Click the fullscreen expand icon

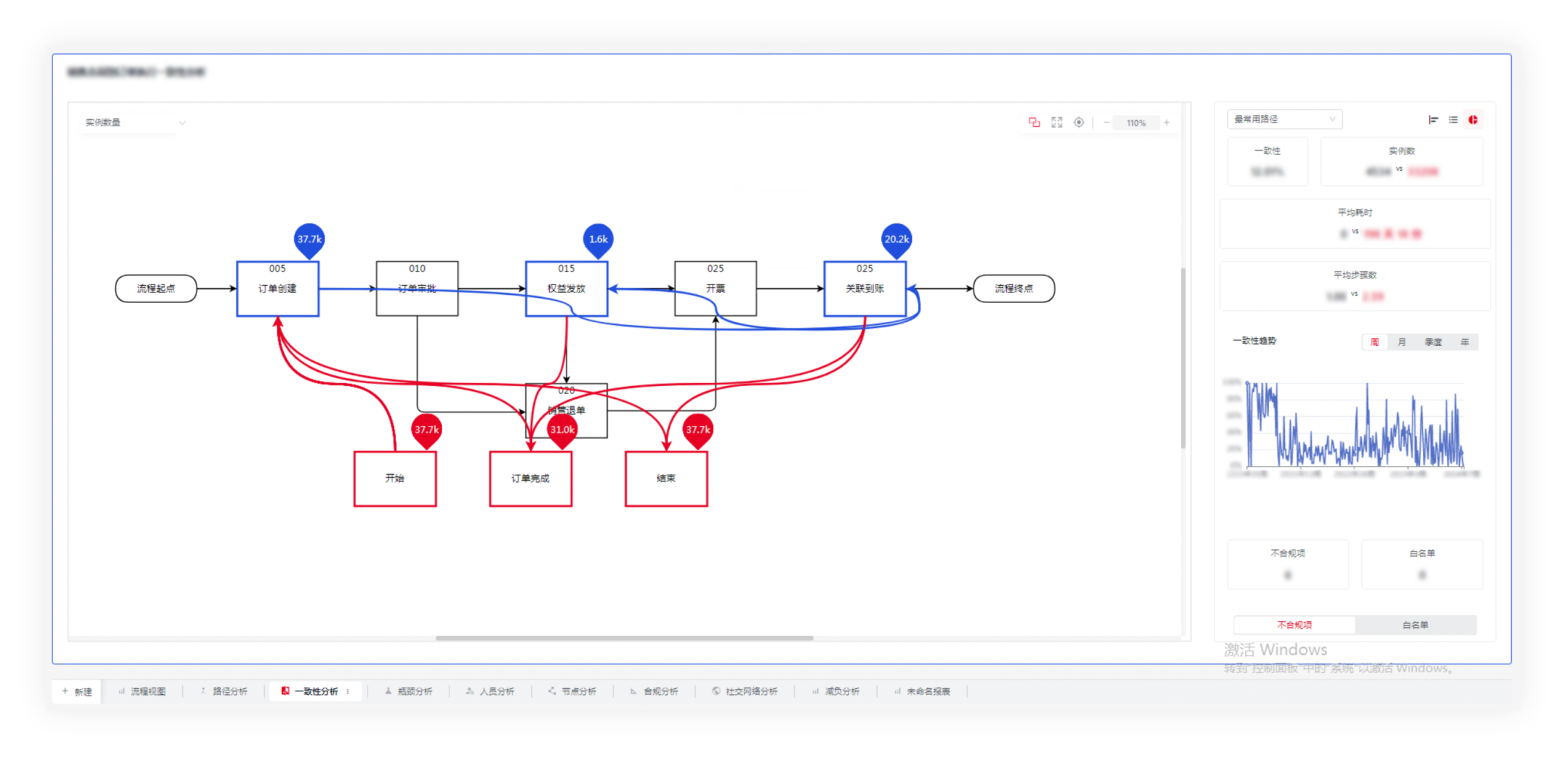point(1056,123)
